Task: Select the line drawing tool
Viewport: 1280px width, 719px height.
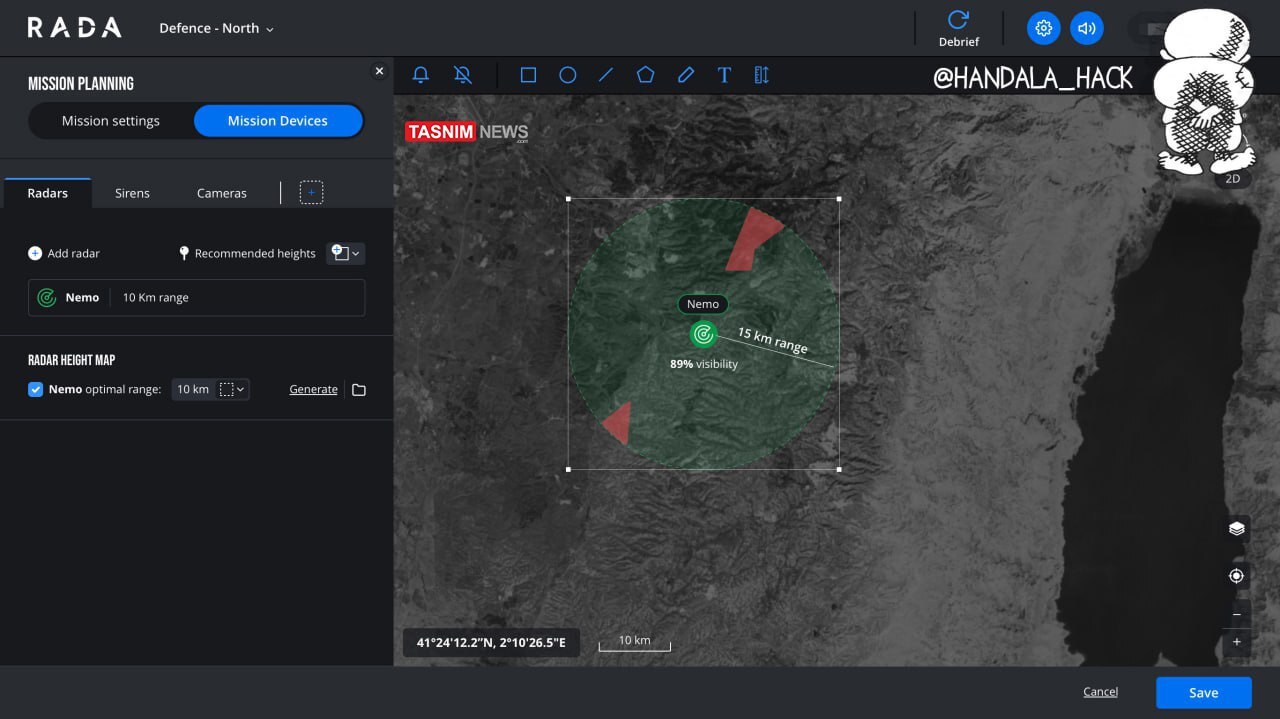Action: [606, 75]
